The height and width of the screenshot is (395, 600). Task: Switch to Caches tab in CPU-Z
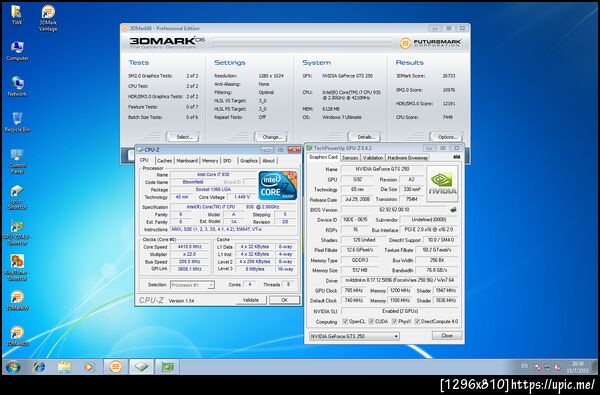[164, 161]
